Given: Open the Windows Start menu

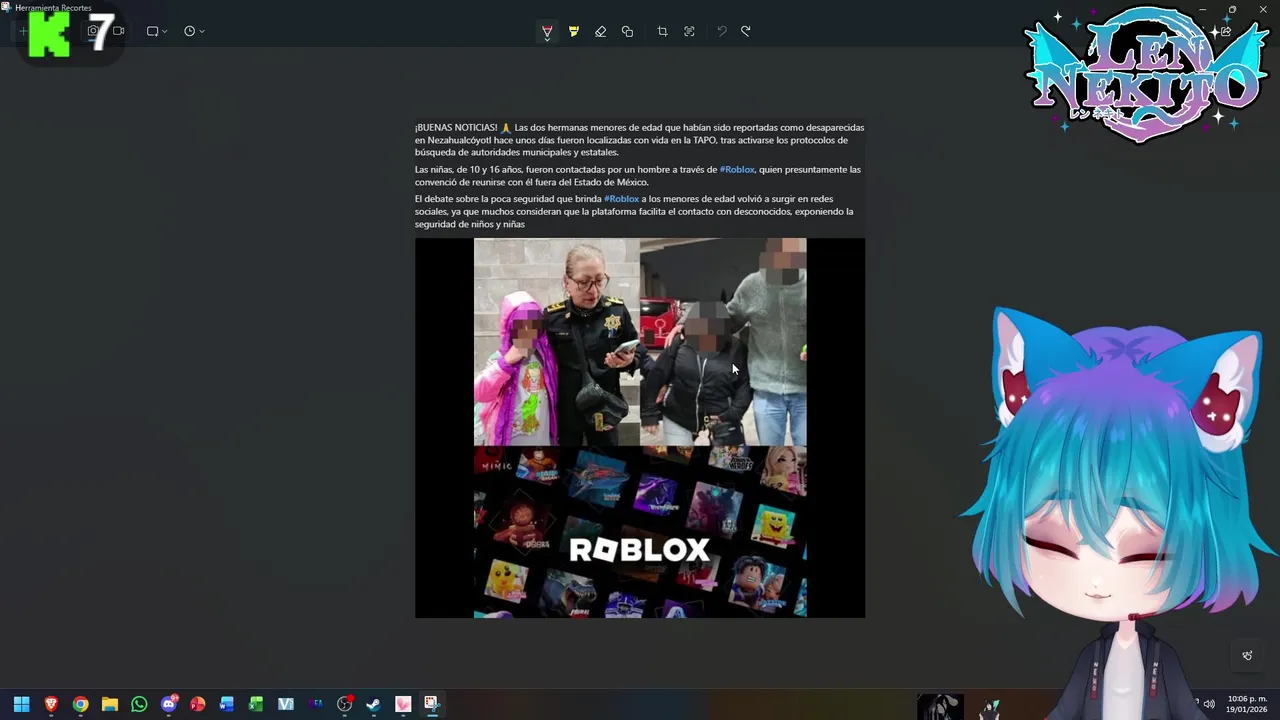Looking at the screenshot, I should 21,704.
